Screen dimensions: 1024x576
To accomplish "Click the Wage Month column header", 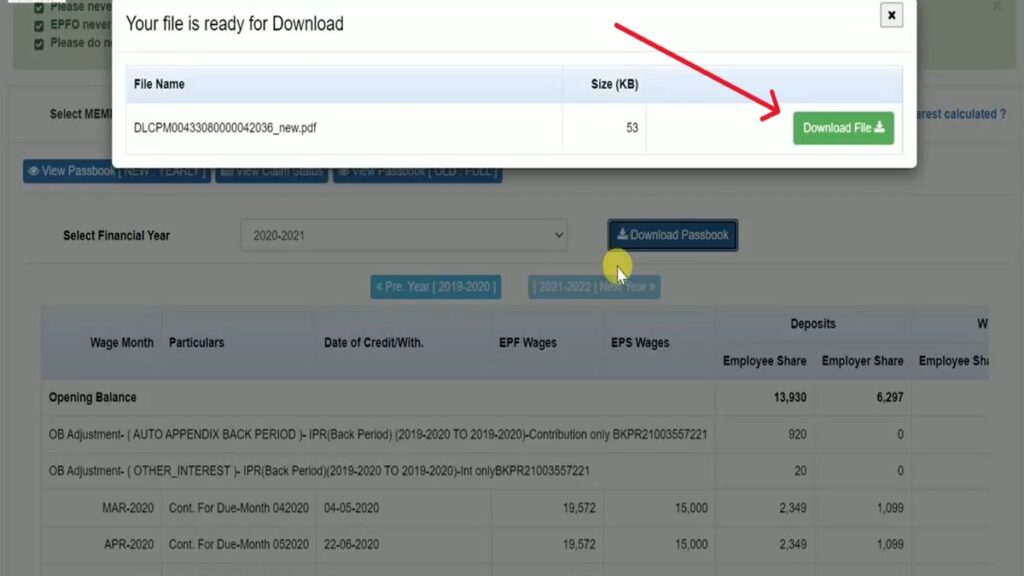I will (121, 343).
